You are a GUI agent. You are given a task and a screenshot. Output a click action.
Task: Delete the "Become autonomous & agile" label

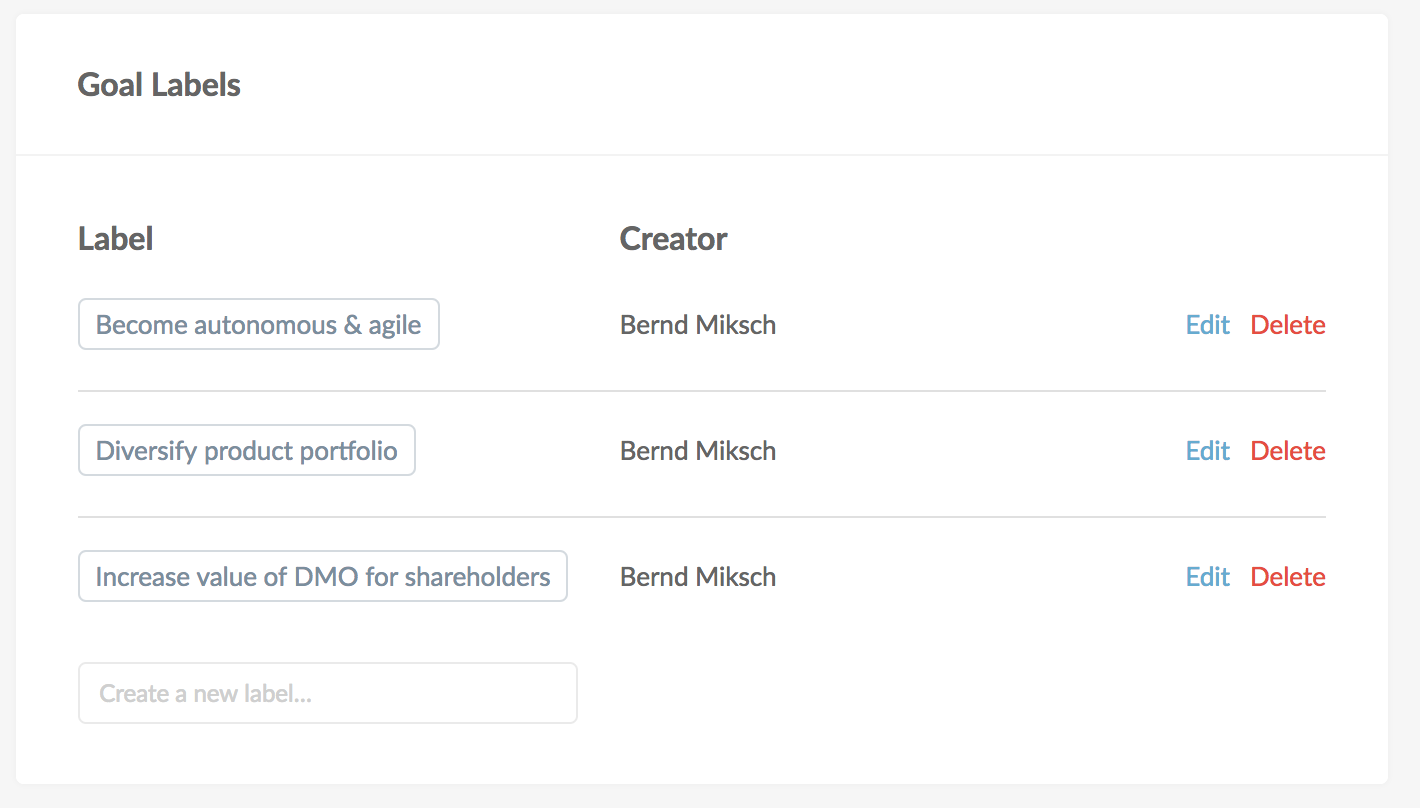[1288, 325]
